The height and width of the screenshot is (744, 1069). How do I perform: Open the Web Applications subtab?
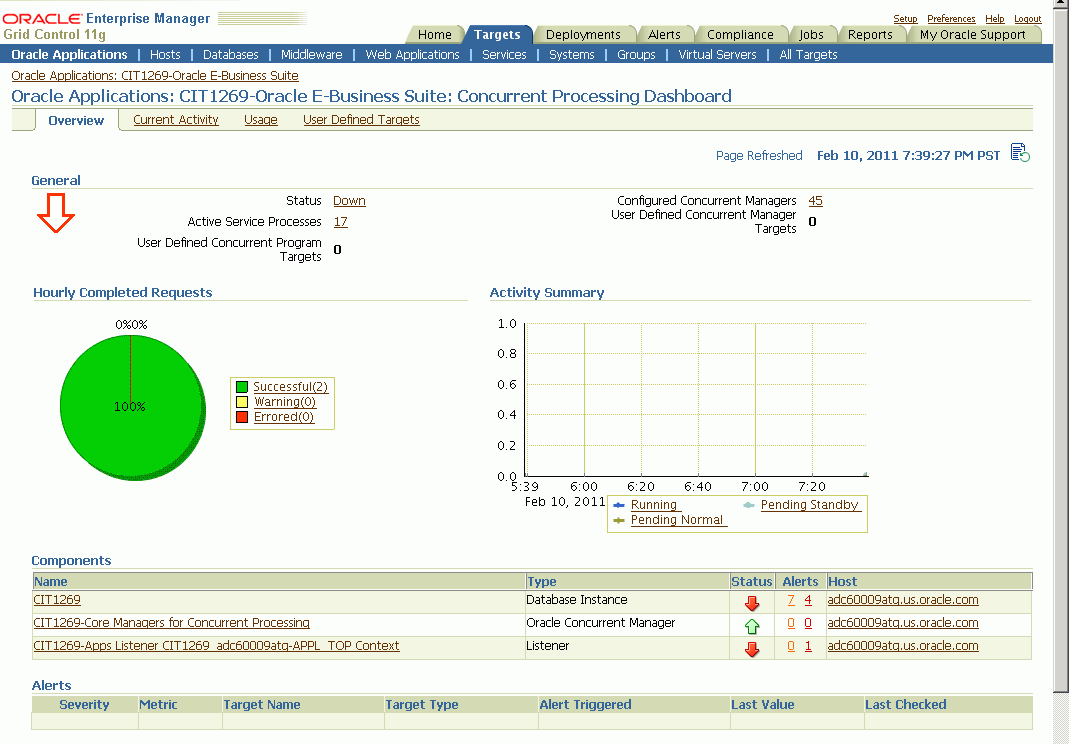click(412, 55)
